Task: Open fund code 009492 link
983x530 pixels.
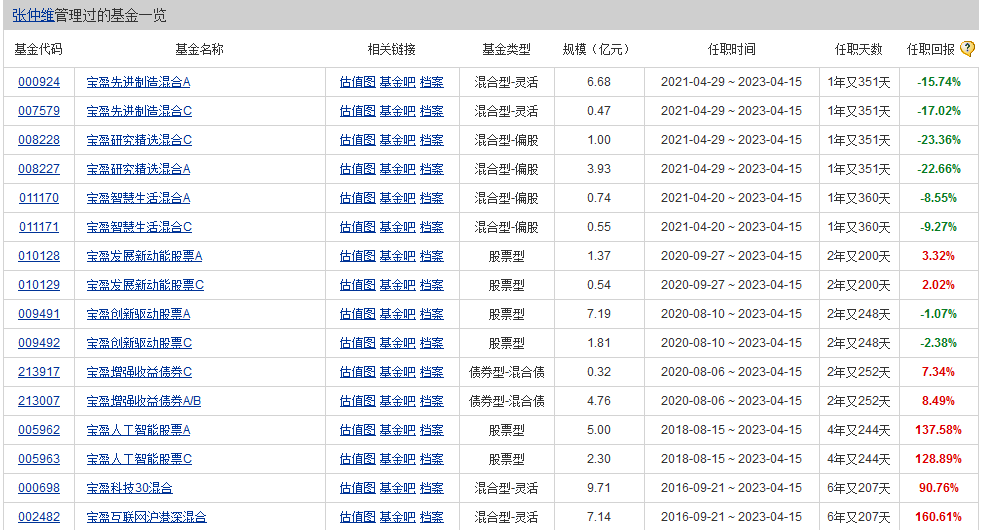Action: click(39, 343)
